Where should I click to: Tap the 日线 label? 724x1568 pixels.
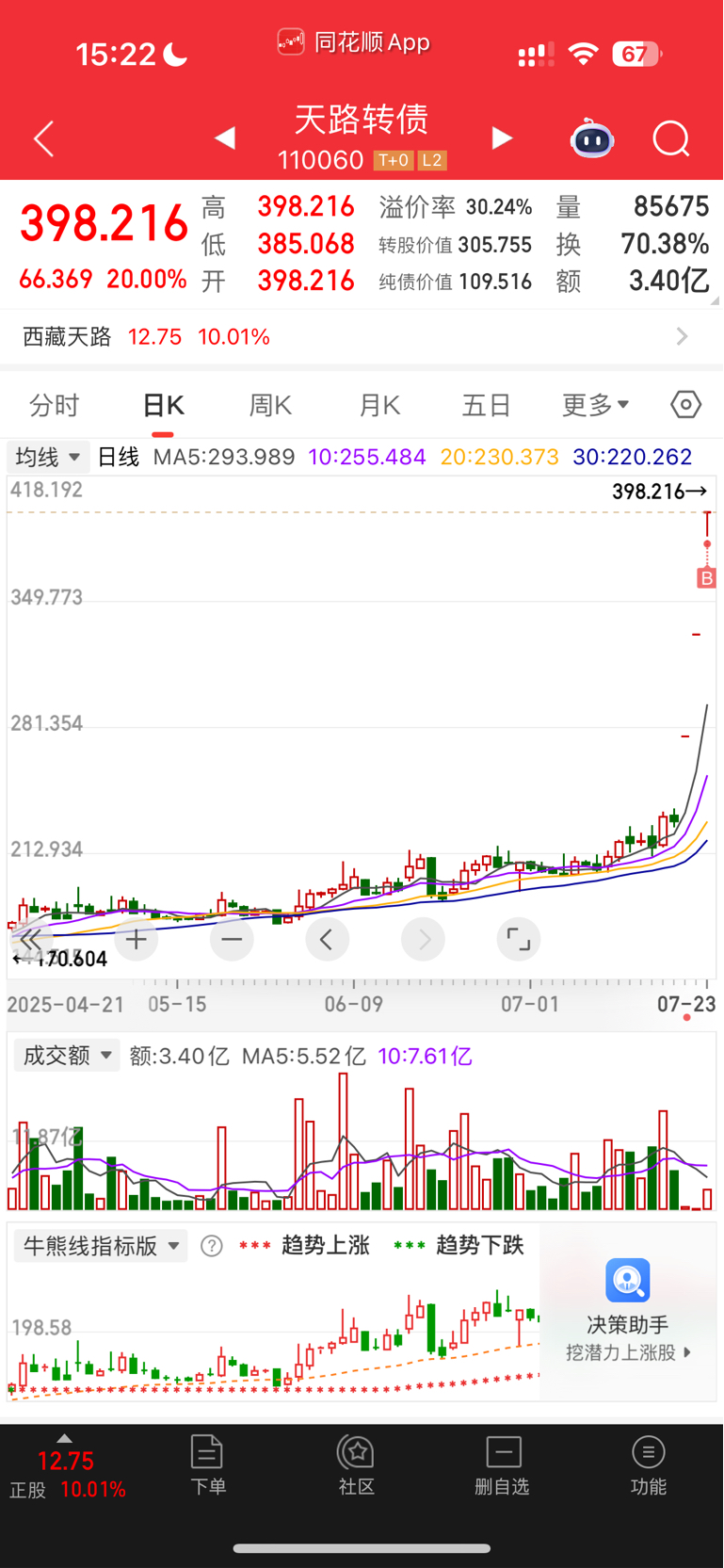point(119,458)
